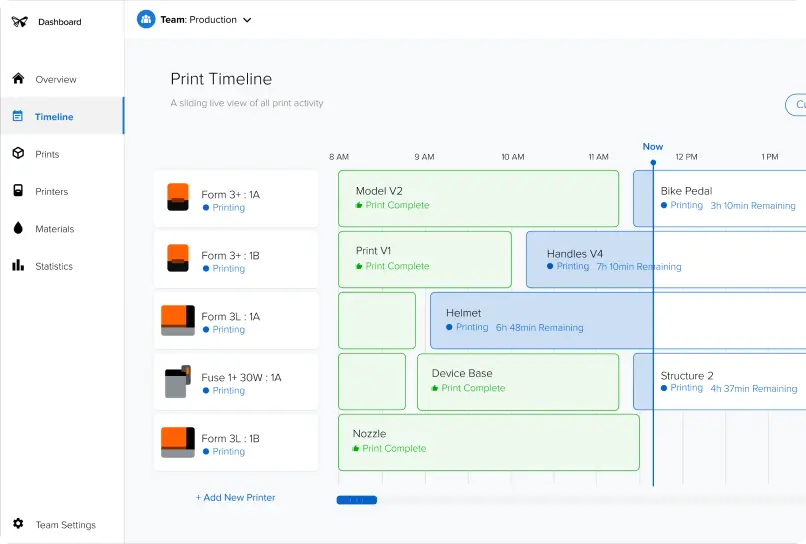Click the Printers icon in sidebar

(x=18, y=191)
